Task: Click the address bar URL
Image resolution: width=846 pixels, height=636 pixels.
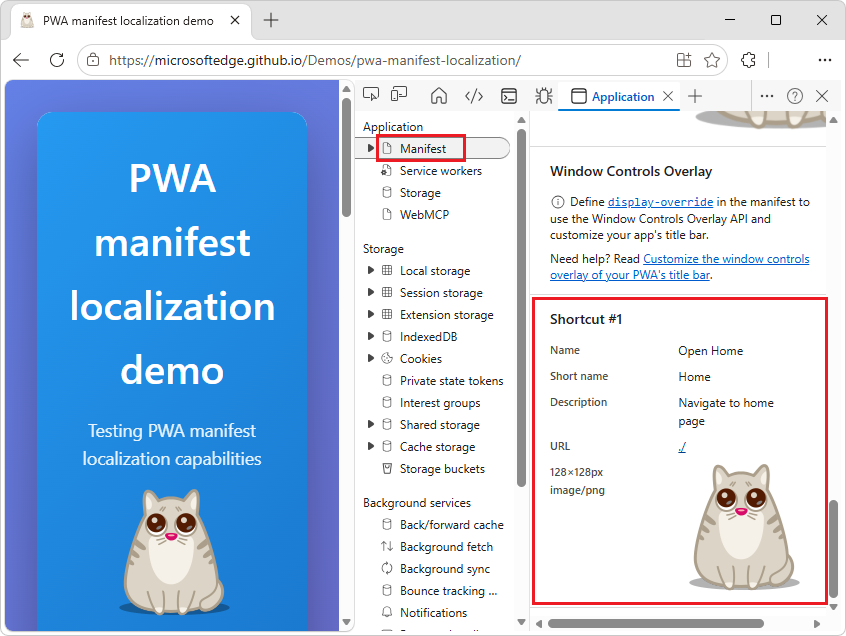Action: (315, 60)
